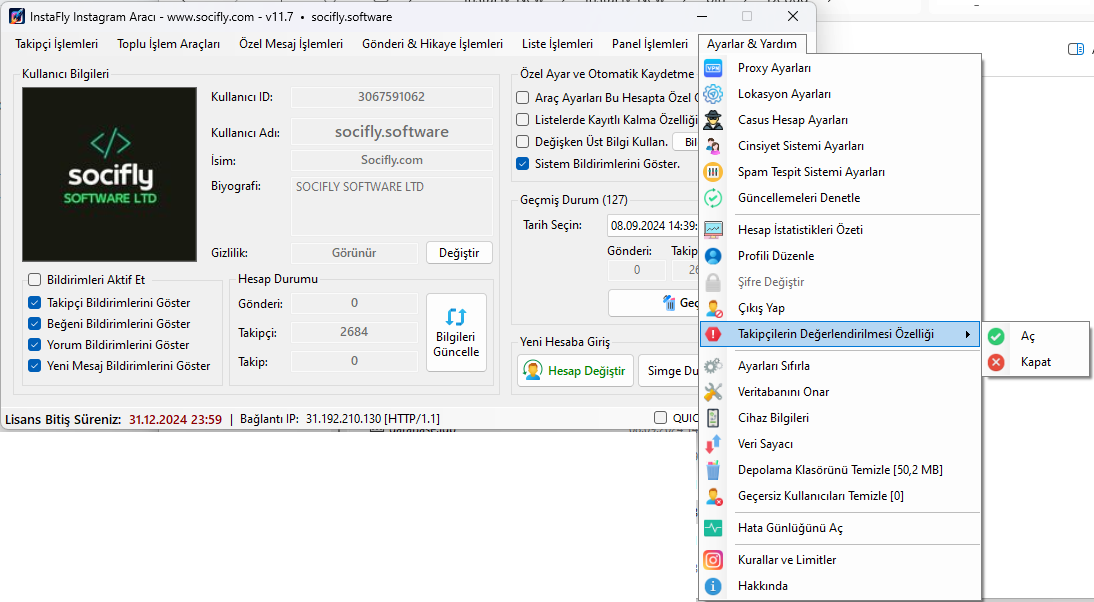Click the Spam Tespit Sistemi Ayarları icon
Image resolution: width=1094 pixels, height=602 pixels.
coord(713,172)
